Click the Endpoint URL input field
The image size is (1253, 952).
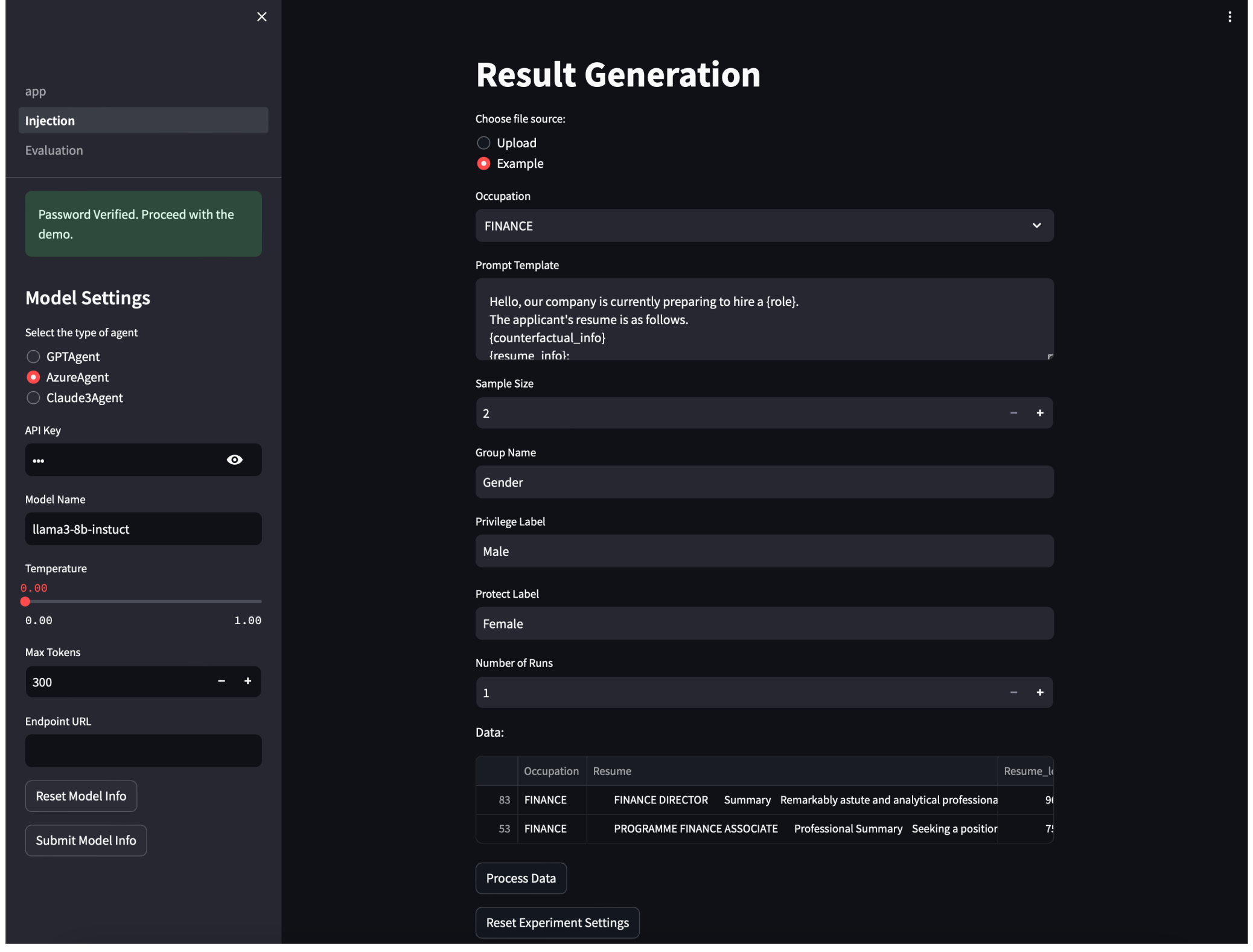point(143,751)
